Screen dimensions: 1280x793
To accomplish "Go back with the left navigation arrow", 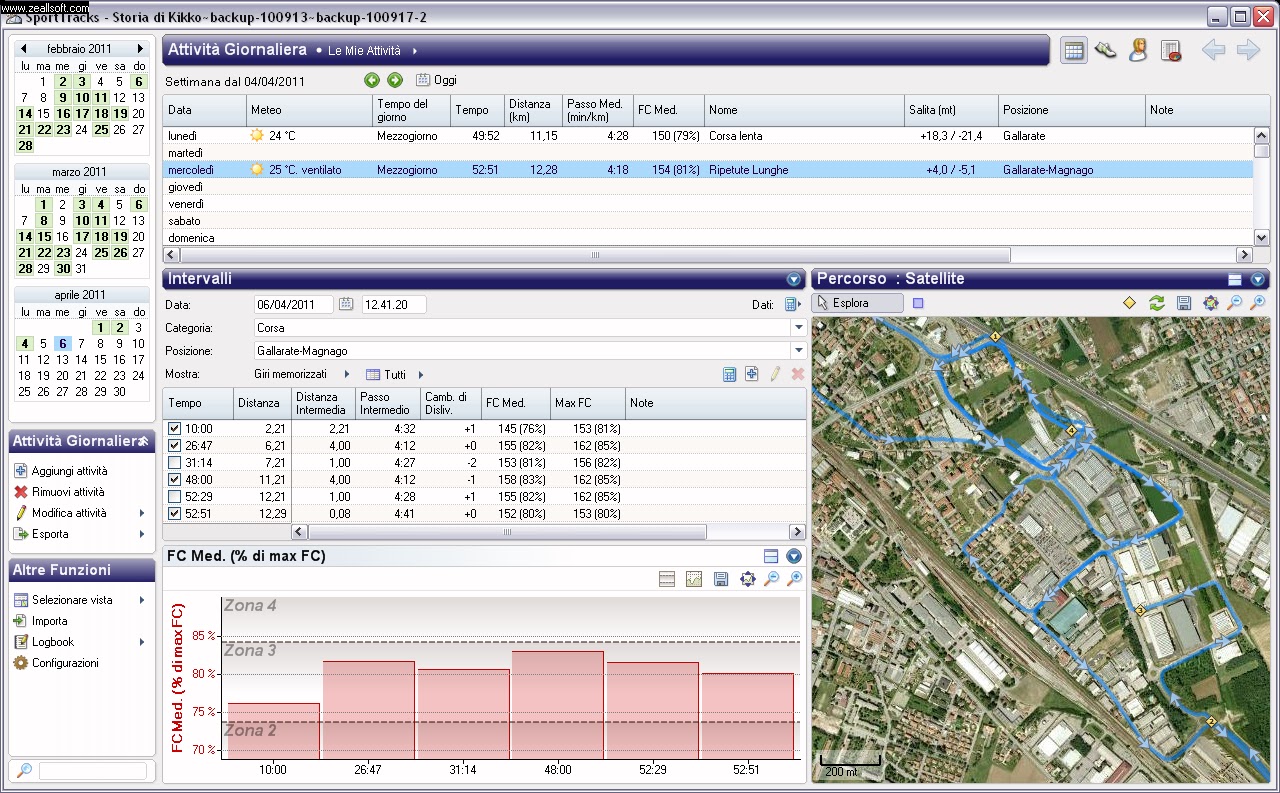I will point(1213,51).
